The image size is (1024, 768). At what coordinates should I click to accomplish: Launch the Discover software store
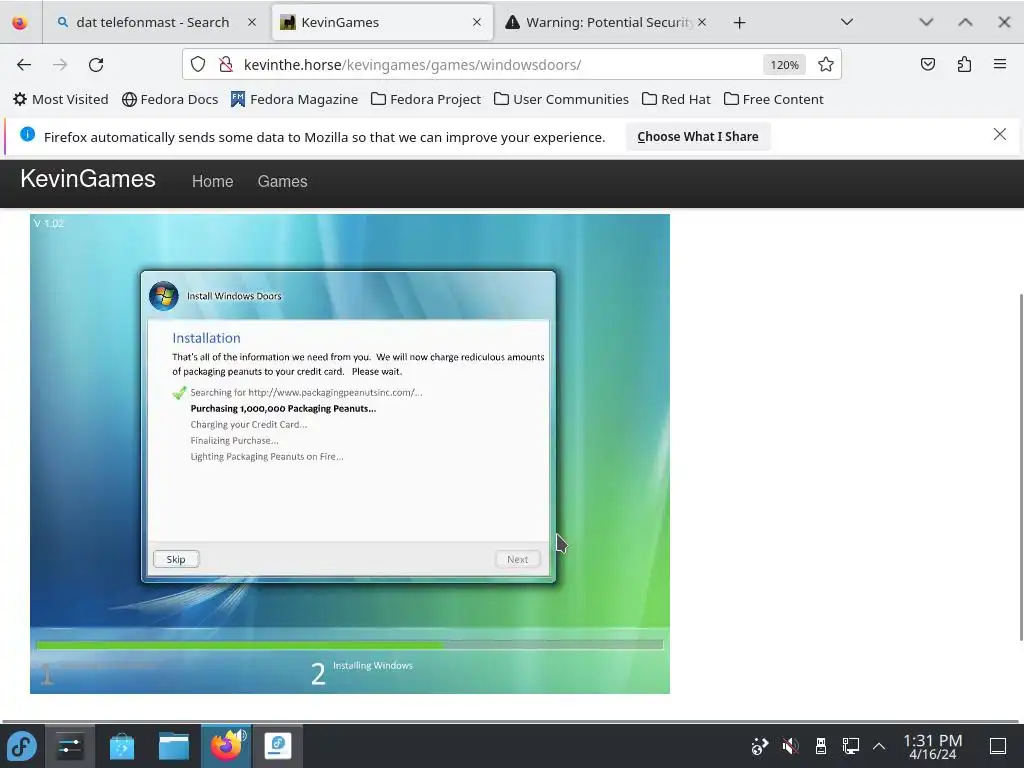121,746
